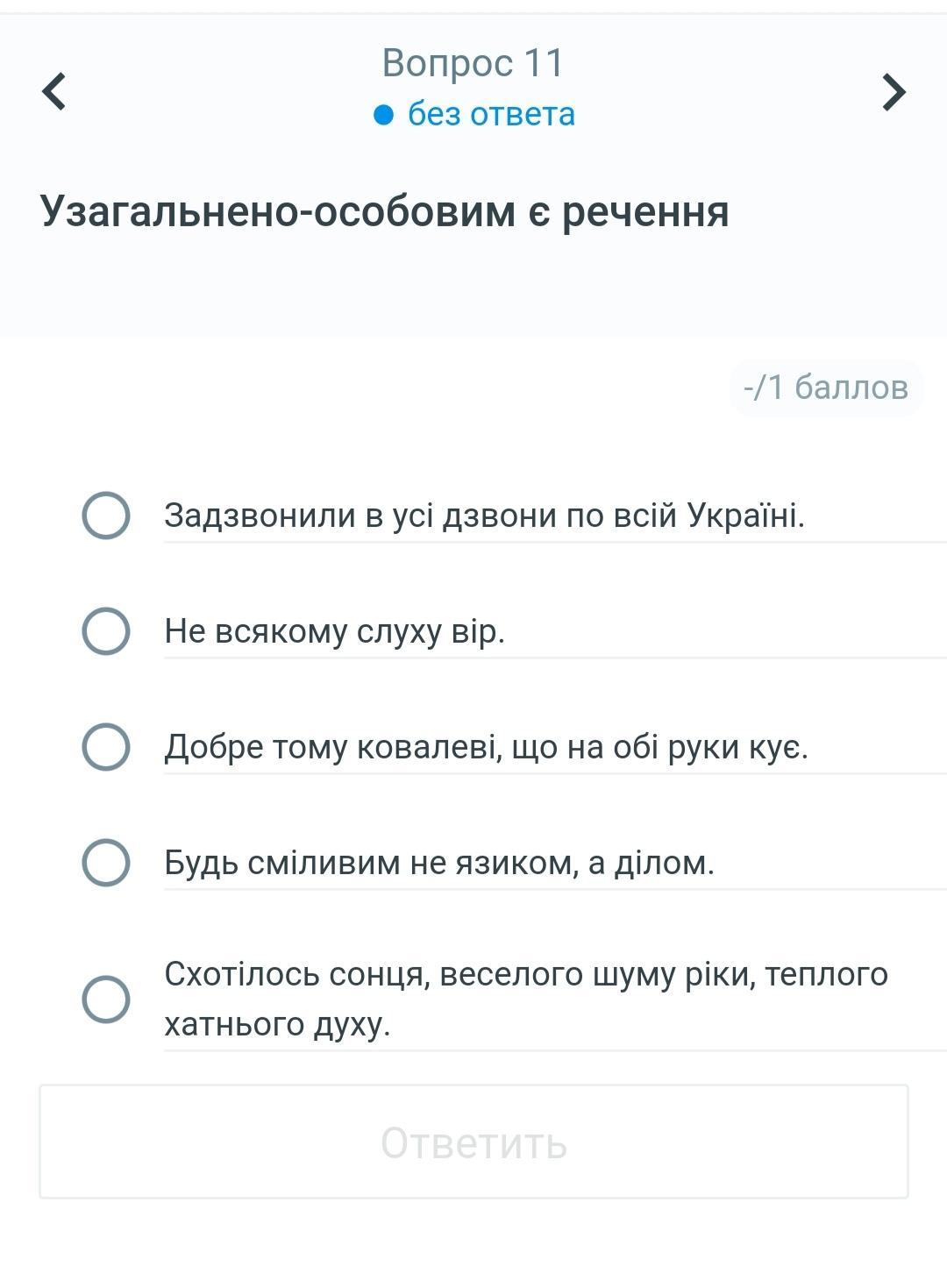Tap the answer text 'Не всякому слуху вір.'
This screenshot has height=1288, width=947.
tap(334, 631)
